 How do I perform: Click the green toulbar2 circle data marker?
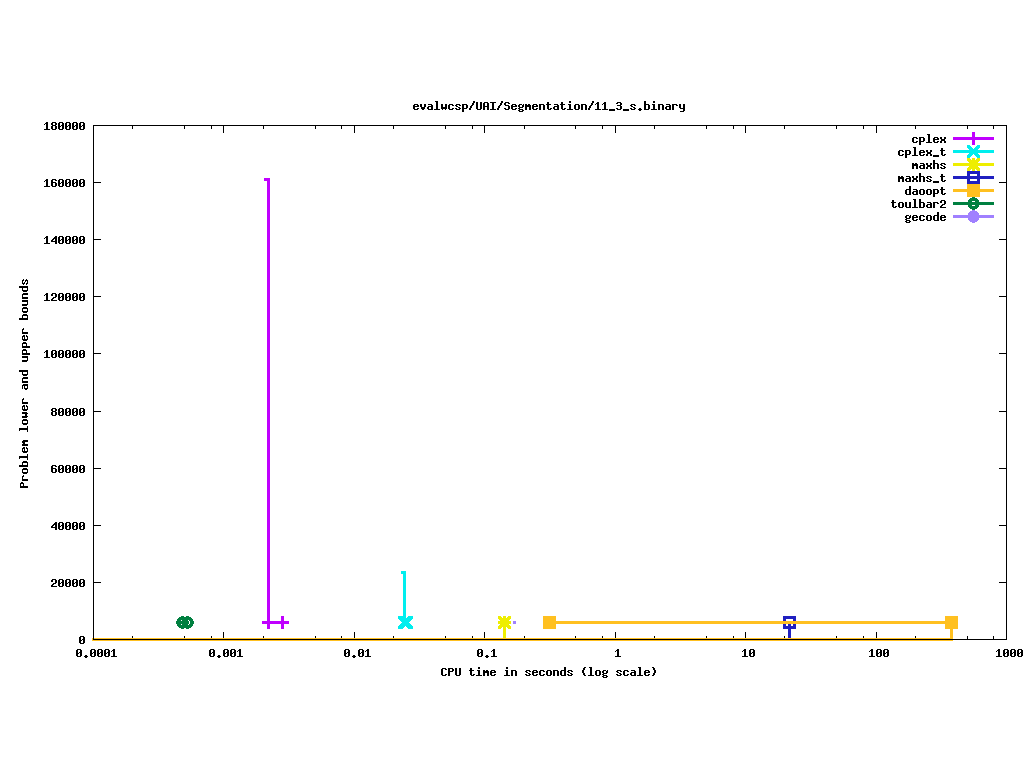pyautogui.click(x=185, y=622)
